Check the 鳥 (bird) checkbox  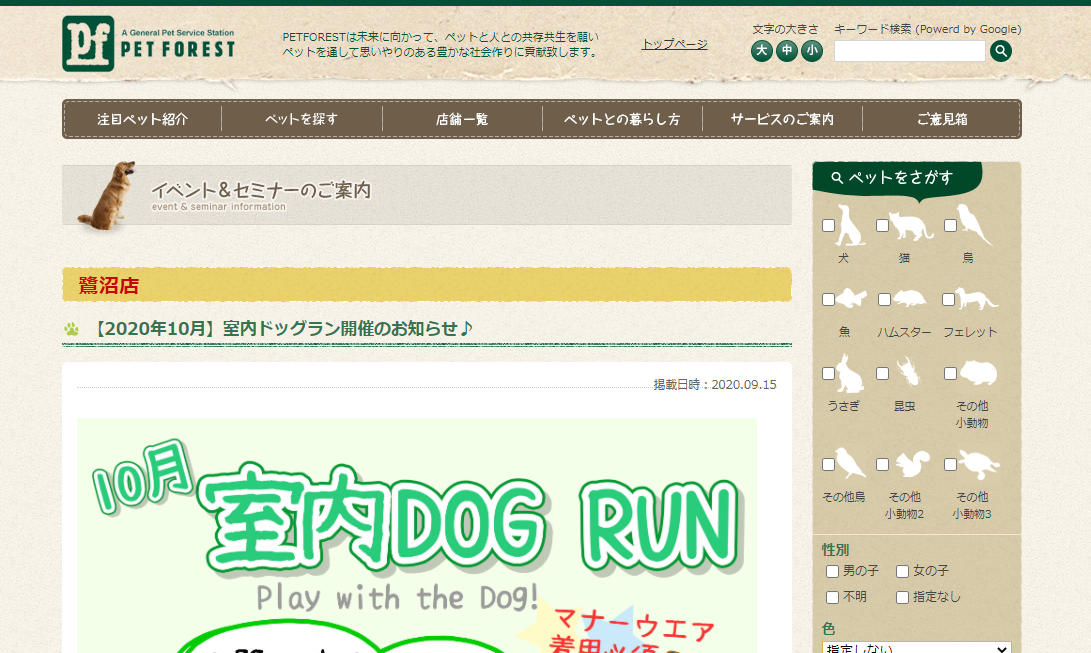[950, 225]
